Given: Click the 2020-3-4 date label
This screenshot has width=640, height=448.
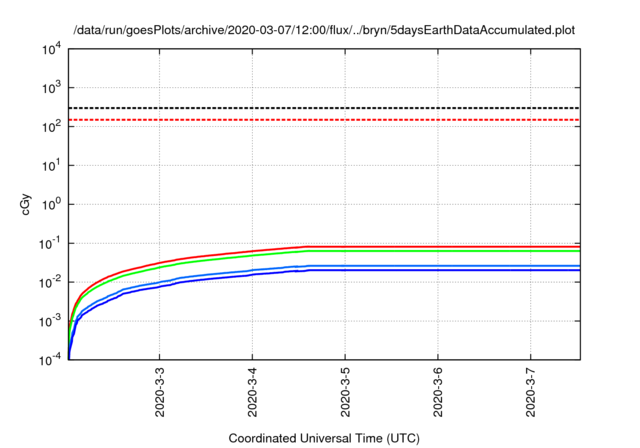Looking at the screenshot, I should click(252, 392).
